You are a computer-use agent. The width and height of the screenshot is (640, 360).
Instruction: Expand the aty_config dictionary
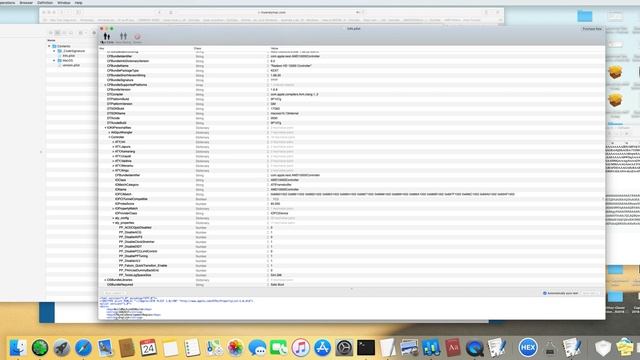click(113, 218)
